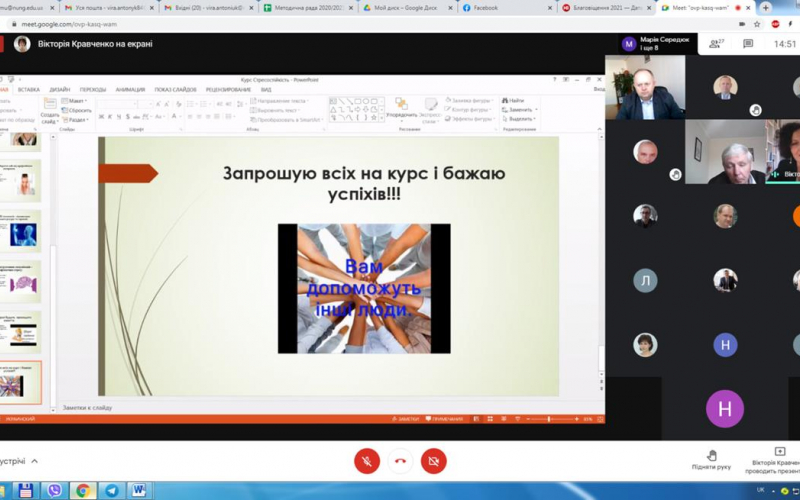Expand the Раздел section dropdown

pyautogui.click(x=76, y=119)
